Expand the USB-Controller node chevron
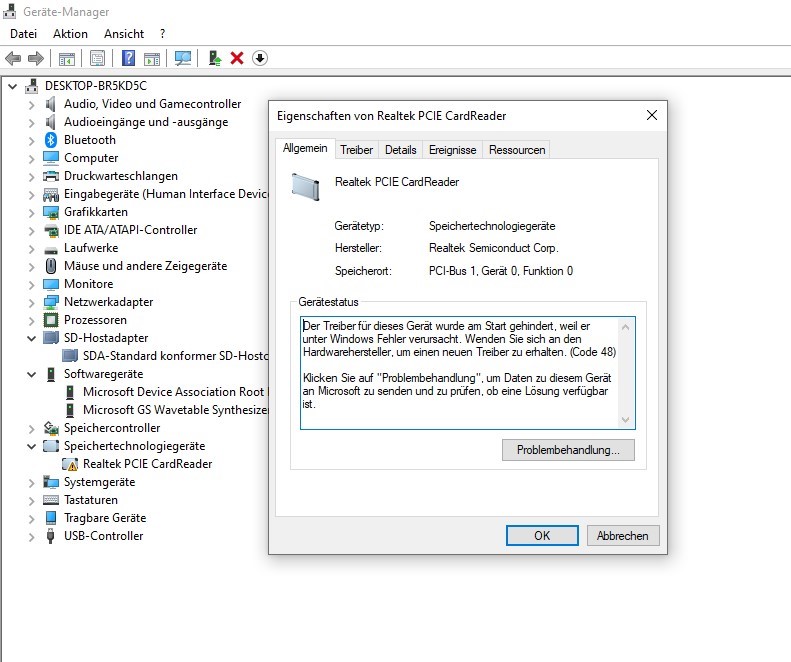The height and width of the screenshot is (662, 791). (31, 537)
